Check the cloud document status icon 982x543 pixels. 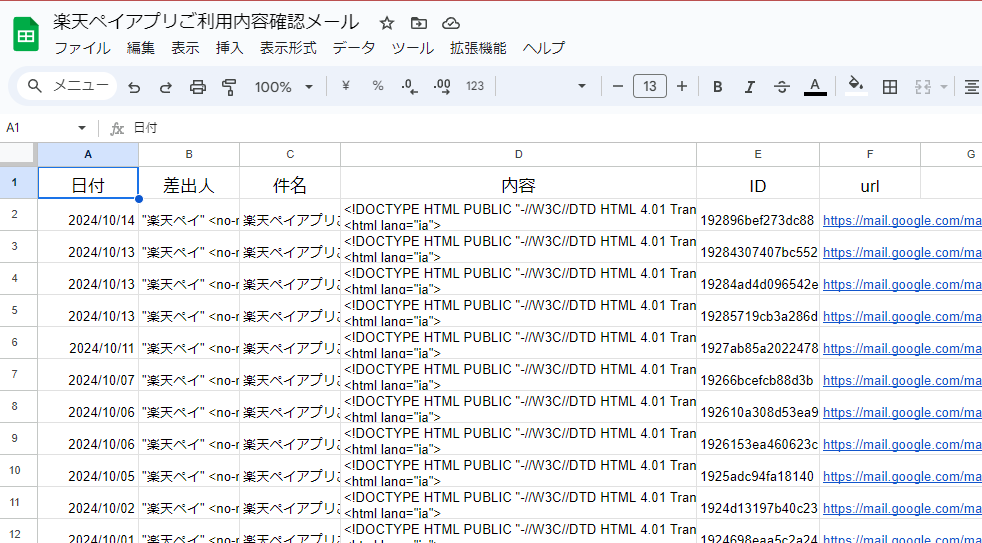click(451, 24)
